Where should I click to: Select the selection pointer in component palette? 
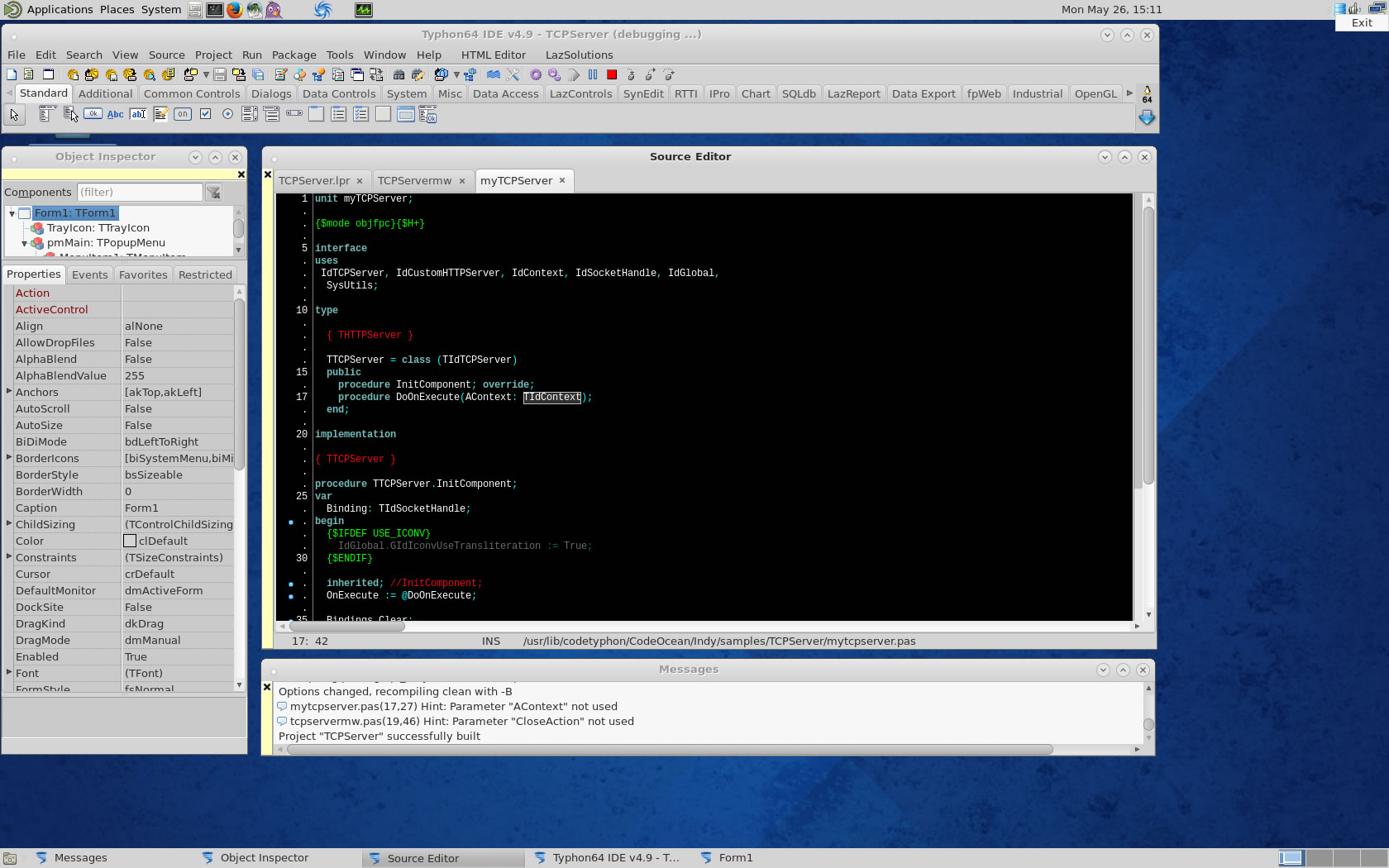point(14,115)
